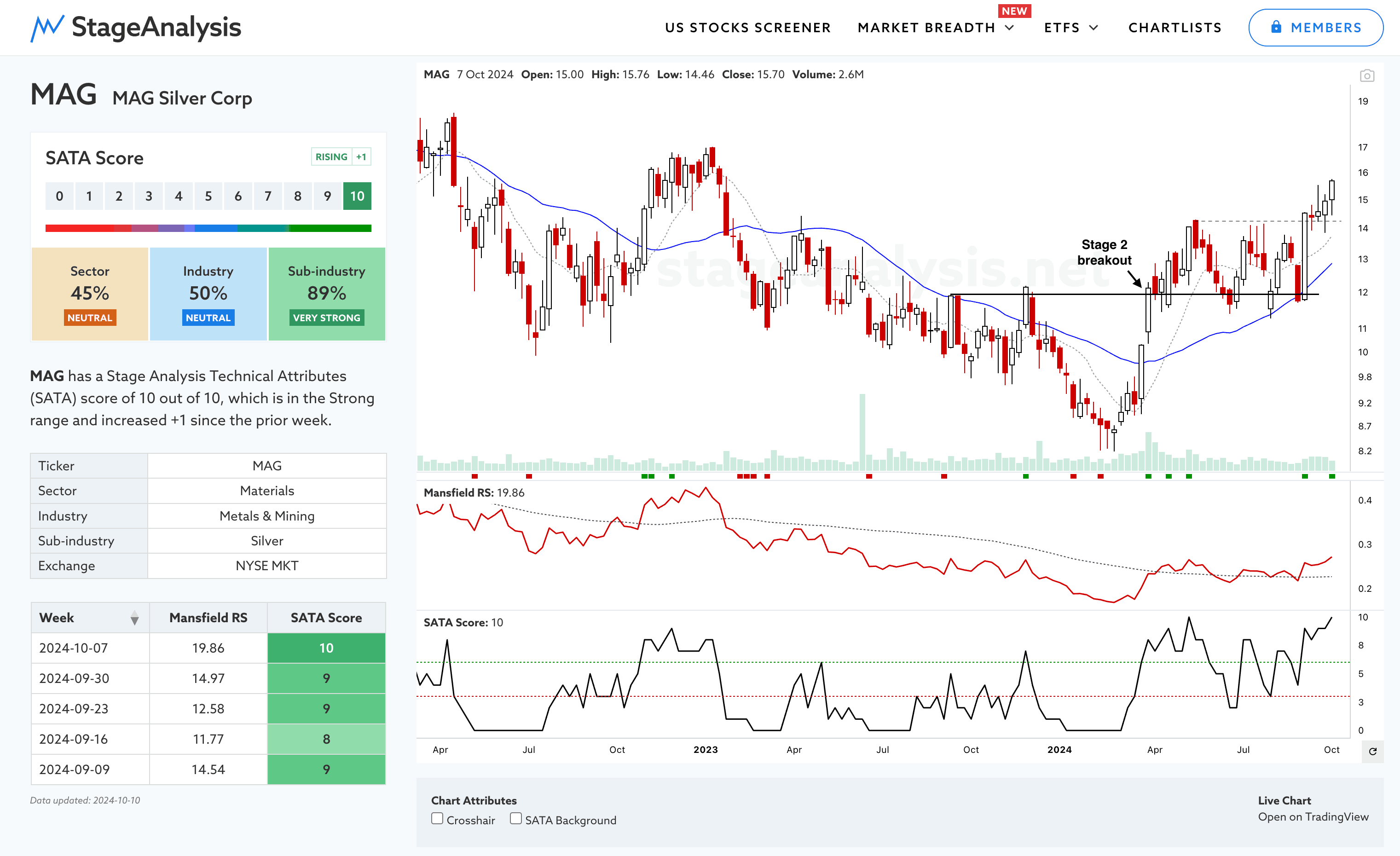
Task: Click the NYSE MKT exchange value
Action: coord(267,566)
